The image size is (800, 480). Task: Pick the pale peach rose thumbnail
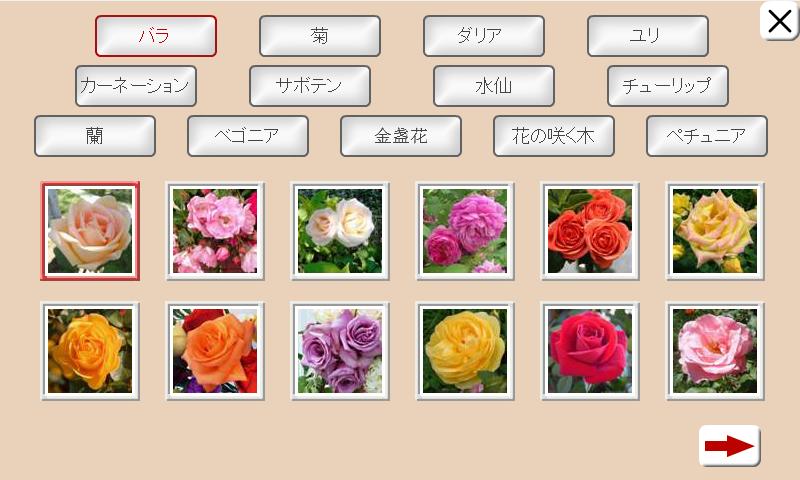pos(90,231)
